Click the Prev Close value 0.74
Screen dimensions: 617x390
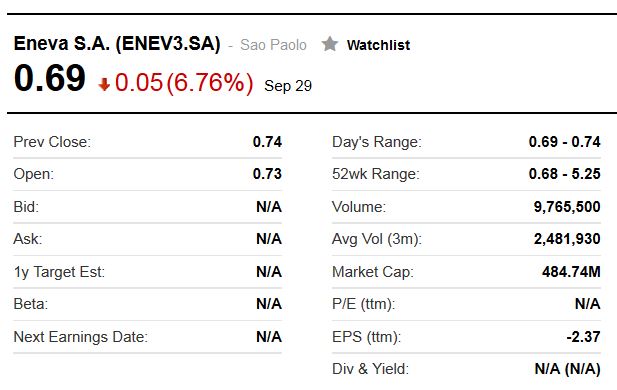coord(267,142)
